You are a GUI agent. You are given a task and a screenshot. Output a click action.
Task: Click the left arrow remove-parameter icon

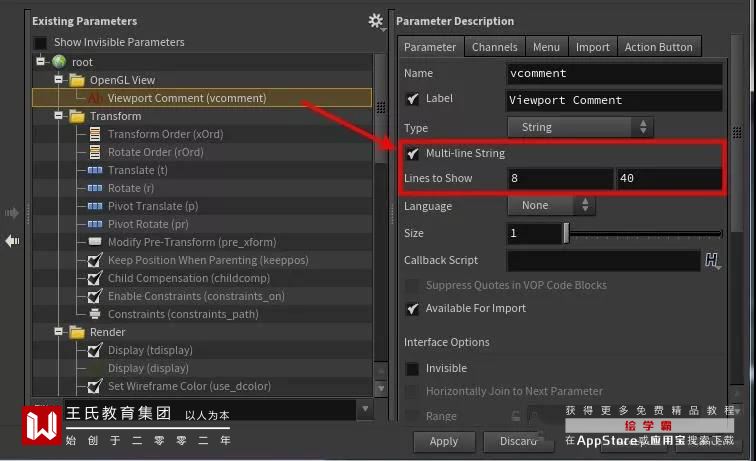(x=12, y=241)
